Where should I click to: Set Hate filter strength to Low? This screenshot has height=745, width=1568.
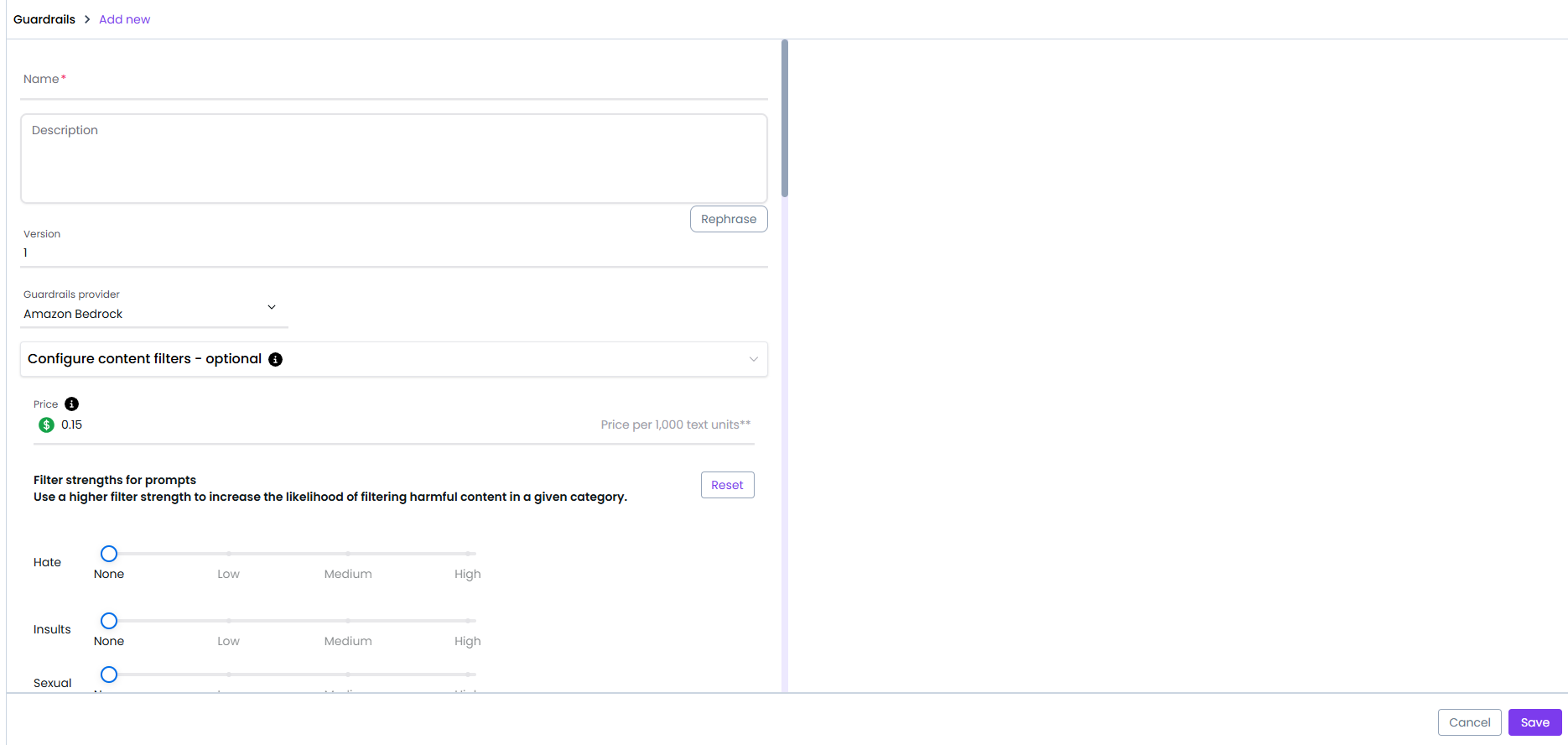[229, 554]
